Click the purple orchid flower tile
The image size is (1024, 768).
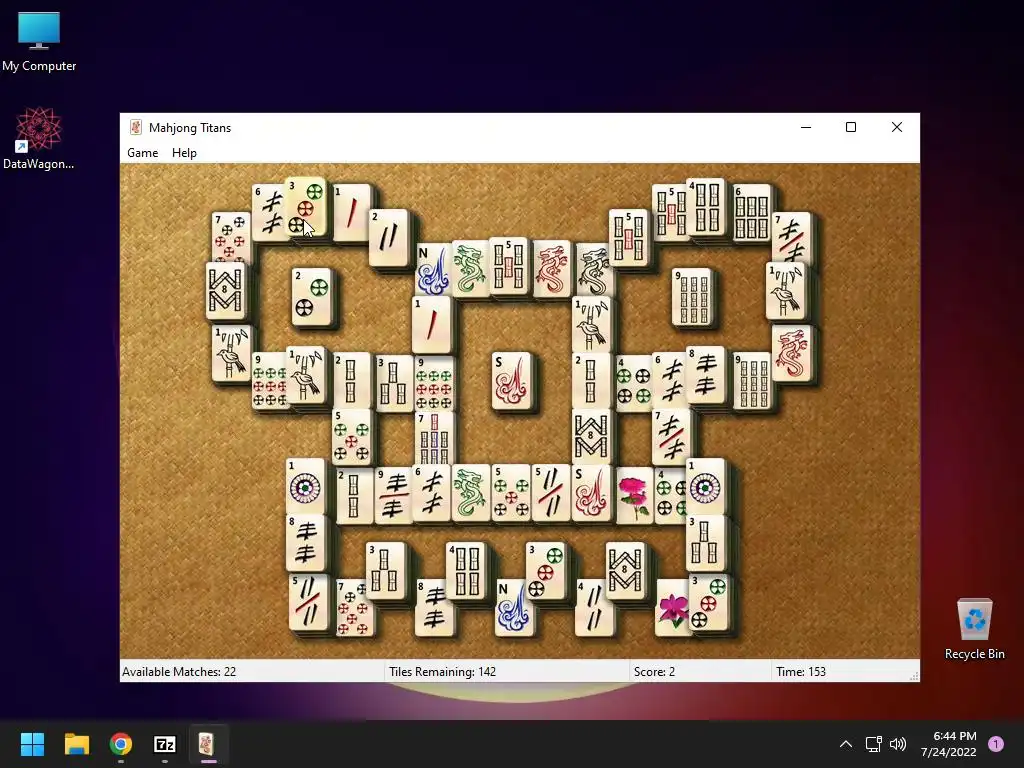coord(673,607)
